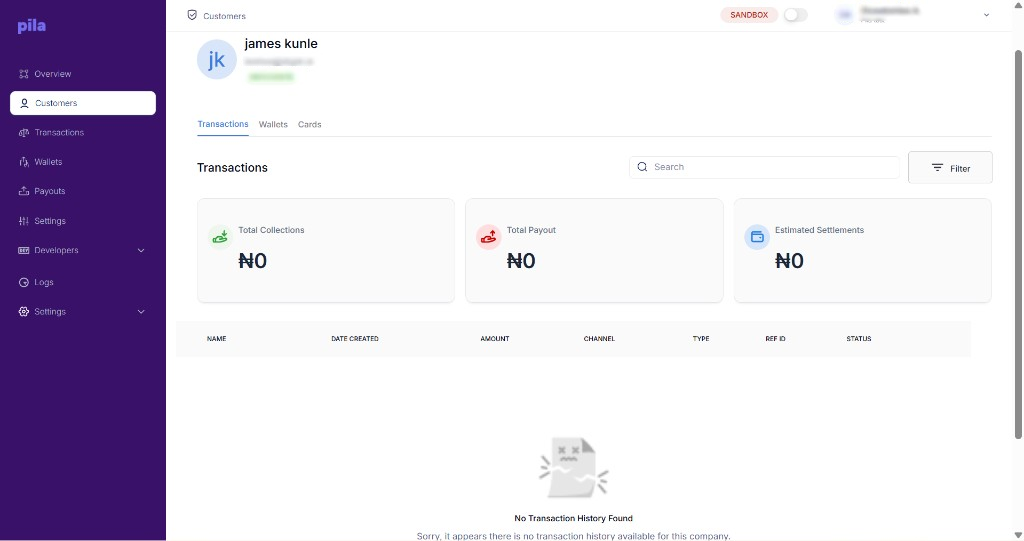Click the Logs clock icon
Screen dimensions: 1024x541
[x=24, y=282]
